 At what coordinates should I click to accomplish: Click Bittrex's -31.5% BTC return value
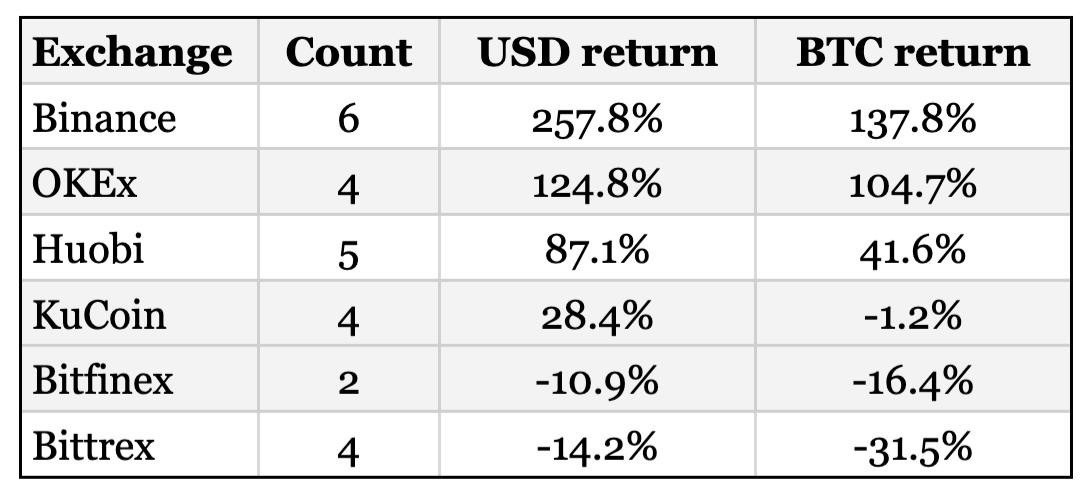(x=912, y=446)
